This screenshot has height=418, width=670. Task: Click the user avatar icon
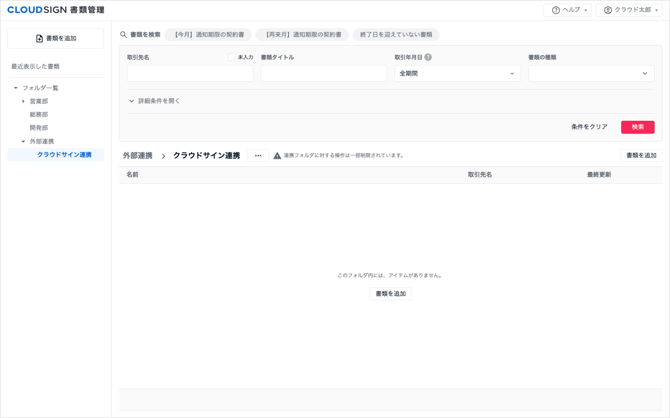pos(608,10)
